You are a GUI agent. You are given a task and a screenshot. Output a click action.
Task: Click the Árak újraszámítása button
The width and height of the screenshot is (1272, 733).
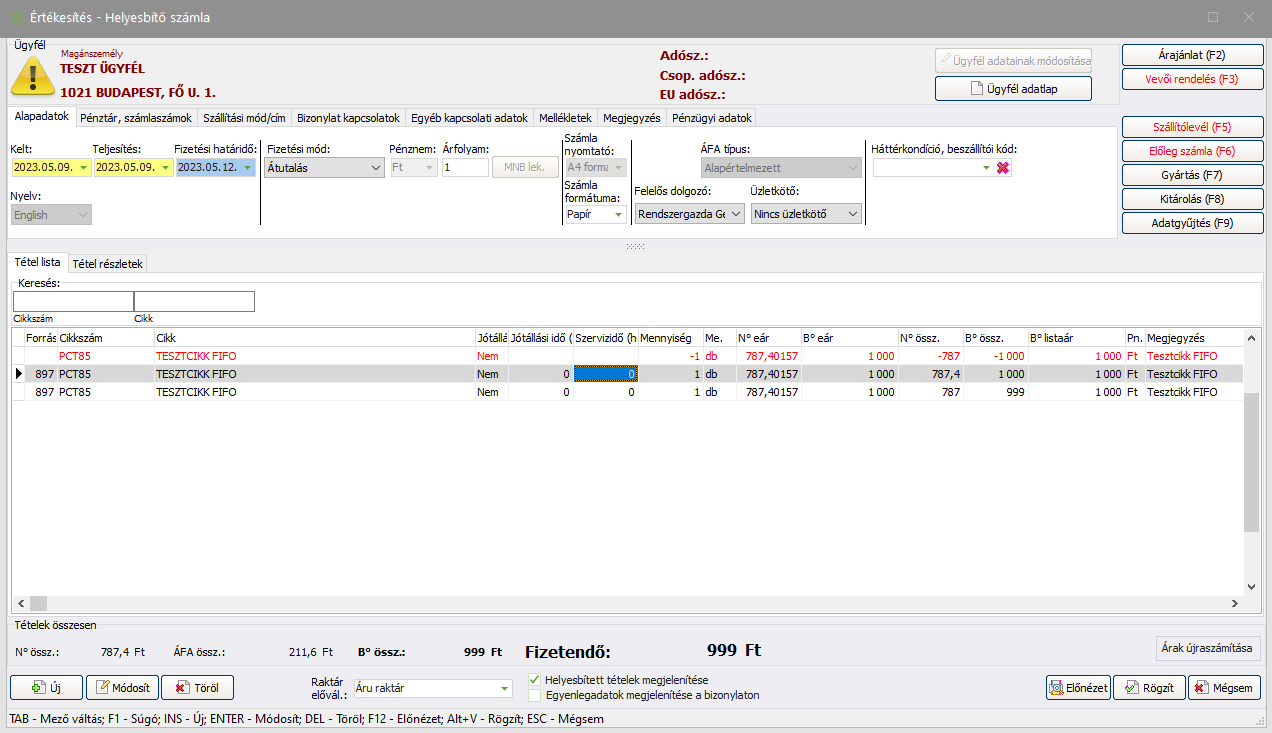(x=1207, y=648)
